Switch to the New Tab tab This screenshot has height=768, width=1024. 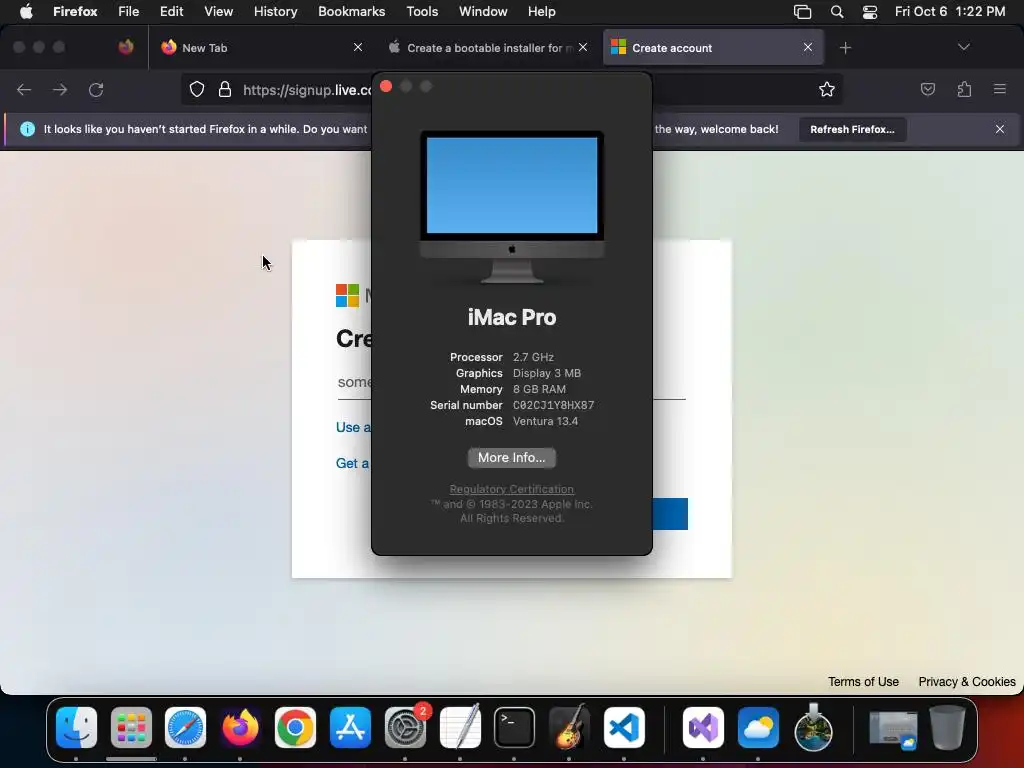point(261,48)
